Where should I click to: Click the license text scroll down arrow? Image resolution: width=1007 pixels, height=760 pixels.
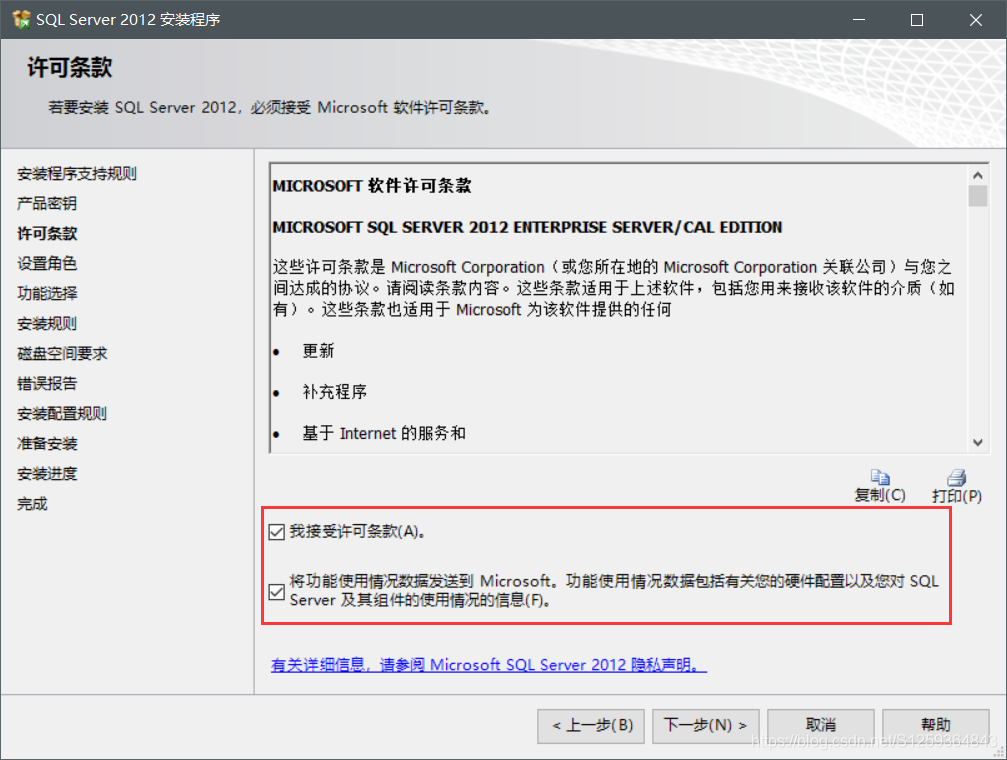[977, 442]
